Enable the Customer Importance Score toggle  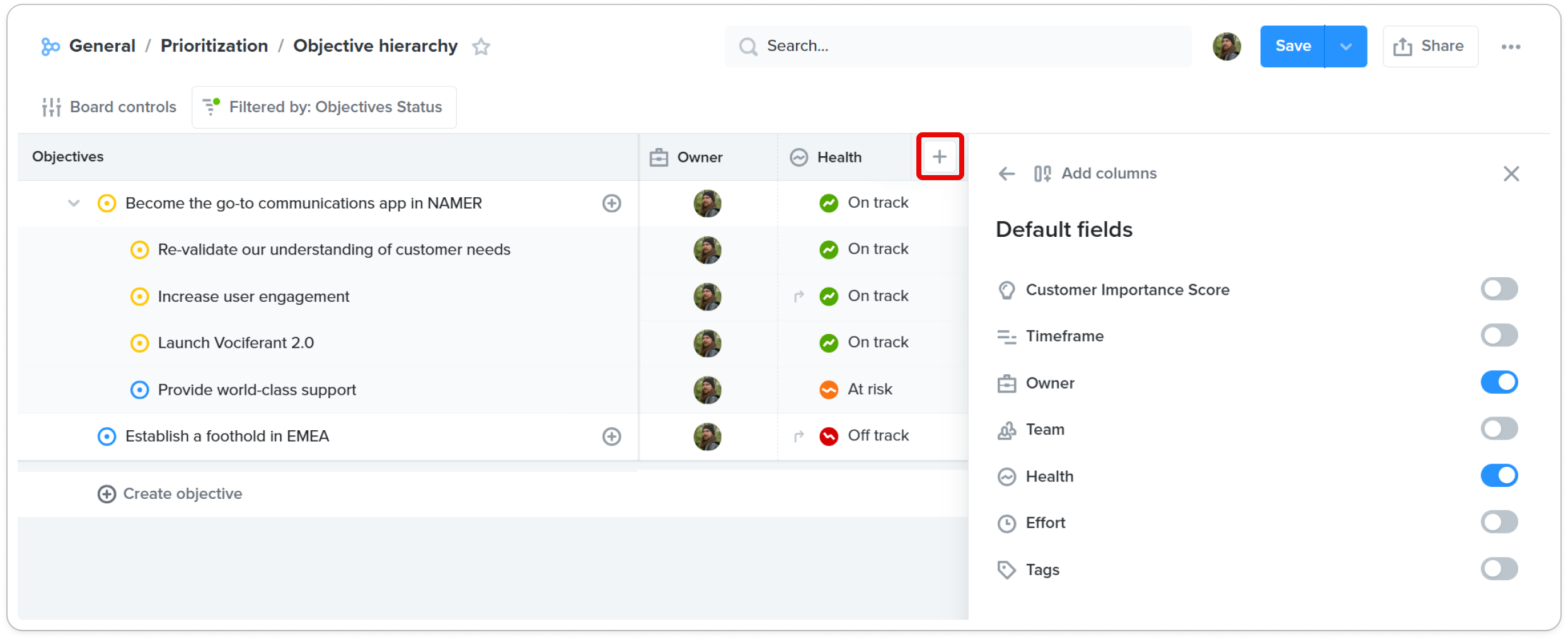(x=1499, y=289)
